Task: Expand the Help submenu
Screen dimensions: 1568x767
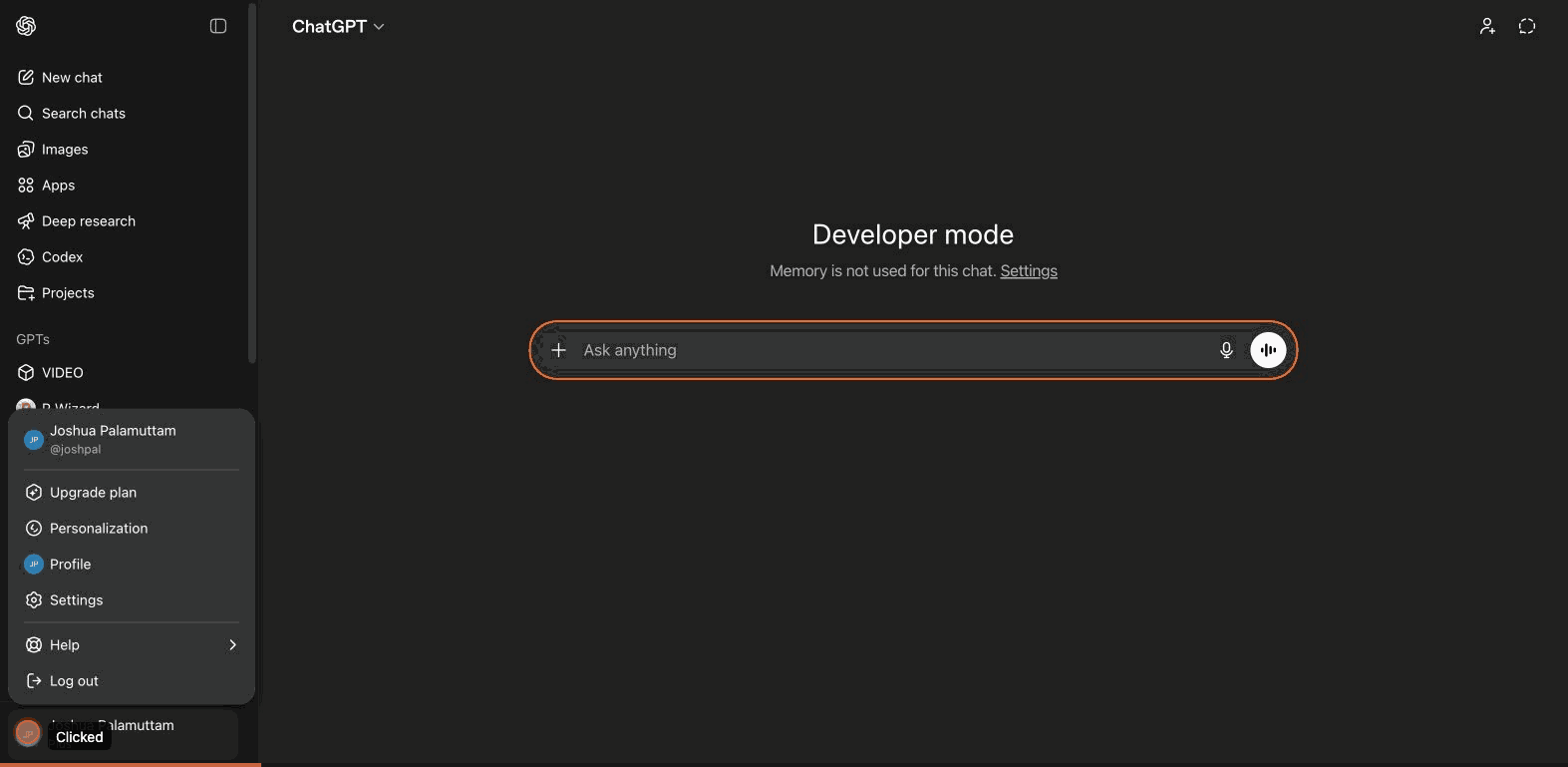Action: (x=132, y=644)
